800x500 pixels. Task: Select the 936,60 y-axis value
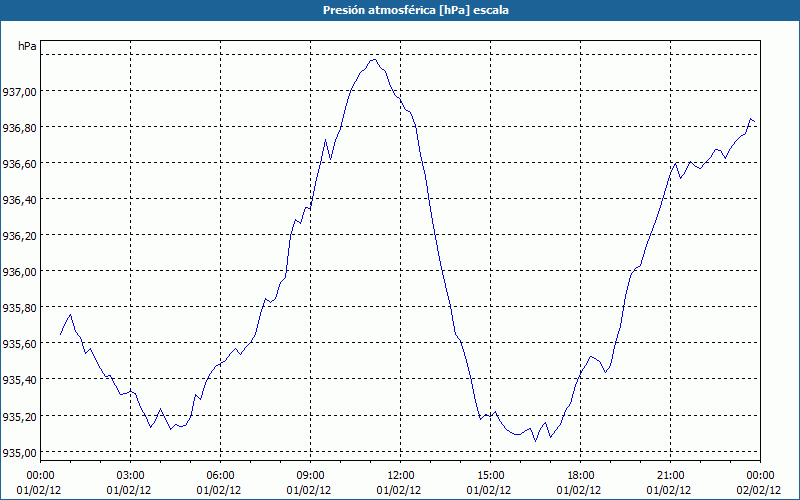(x=20, y=164)
